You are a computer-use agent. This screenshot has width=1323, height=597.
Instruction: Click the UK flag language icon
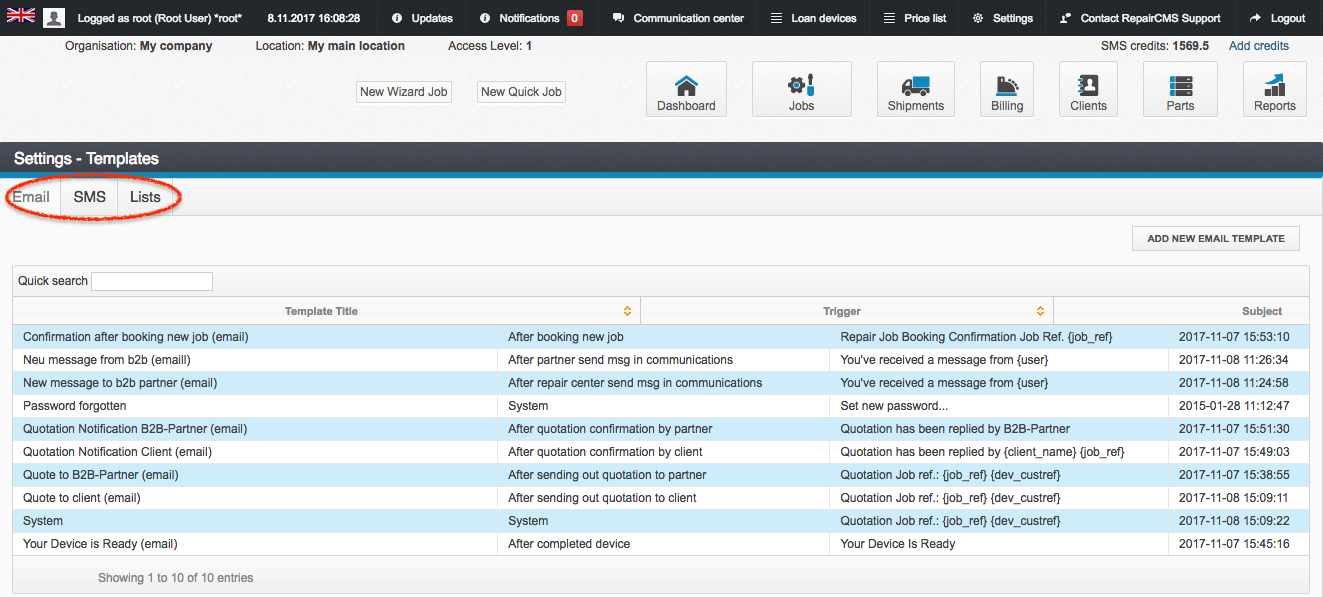click(20, 15)
